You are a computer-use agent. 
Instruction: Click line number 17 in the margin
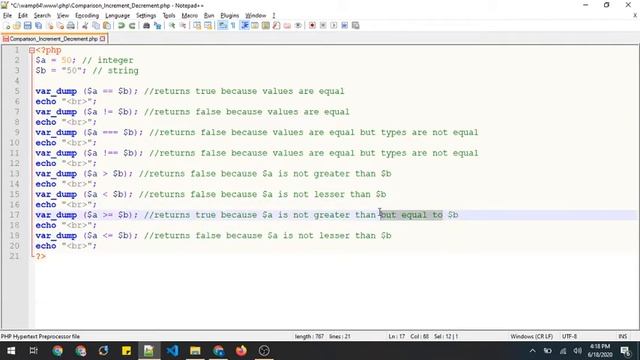14,215
